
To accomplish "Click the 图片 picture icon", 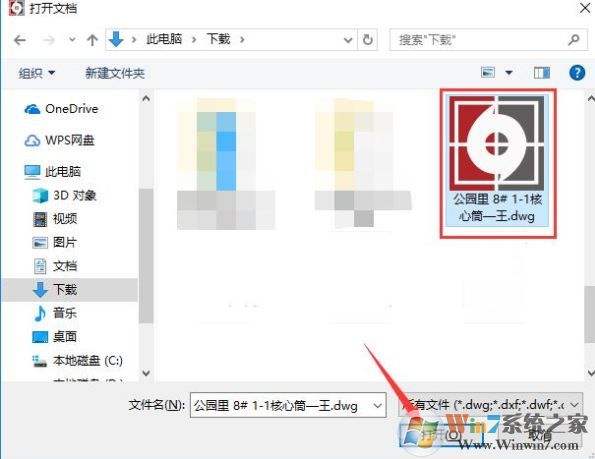I will click(x=40, y=243).
